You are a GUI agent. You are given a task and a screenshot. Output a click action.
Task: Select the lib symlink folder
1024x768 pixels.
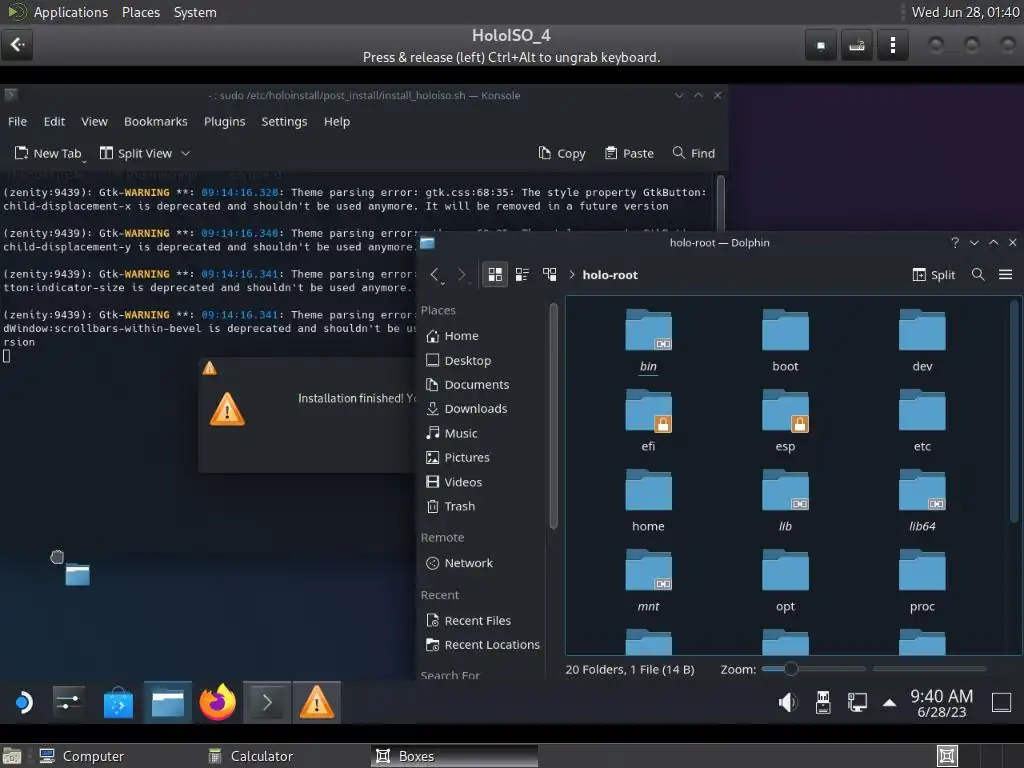[785, 490]
